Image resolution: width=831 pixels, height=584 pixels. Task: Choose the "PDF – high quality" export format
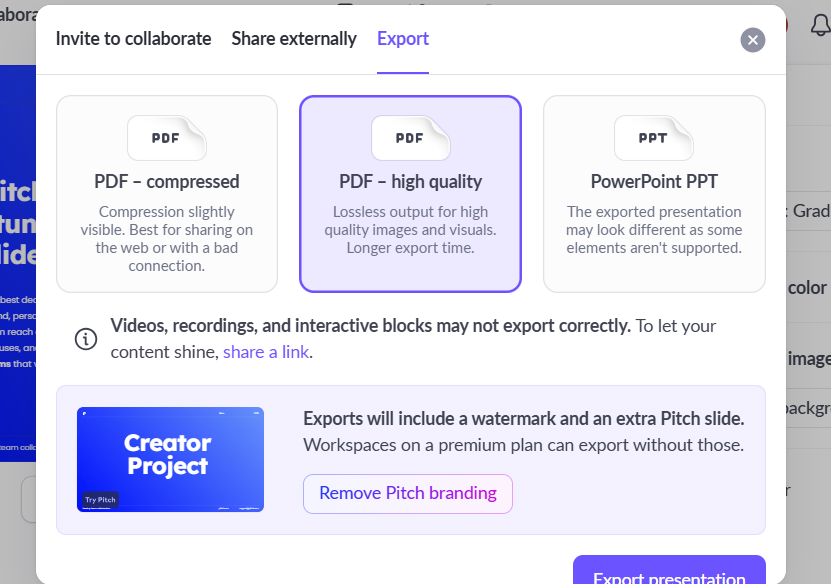(411, 194)
